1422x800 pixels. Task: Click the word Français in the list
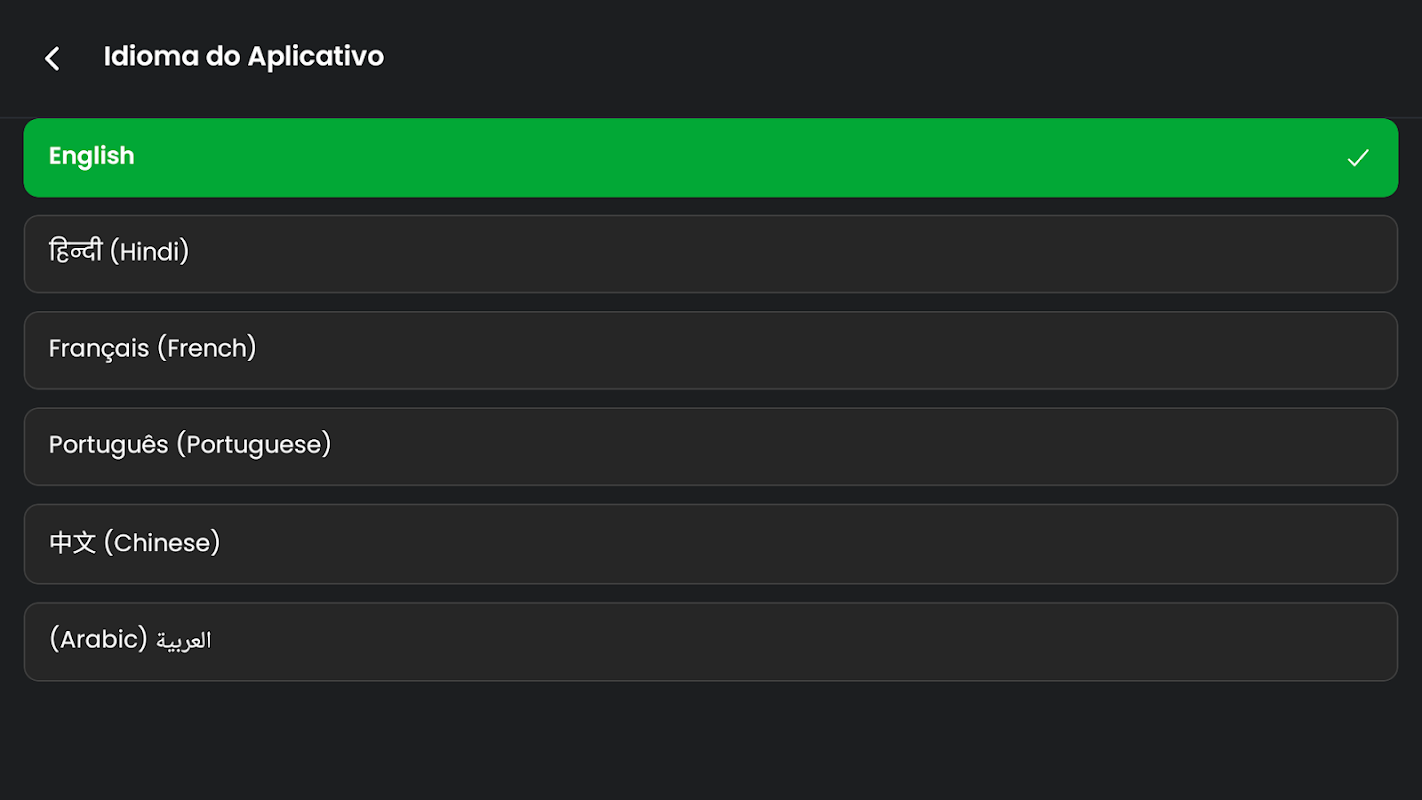(99, 349)
